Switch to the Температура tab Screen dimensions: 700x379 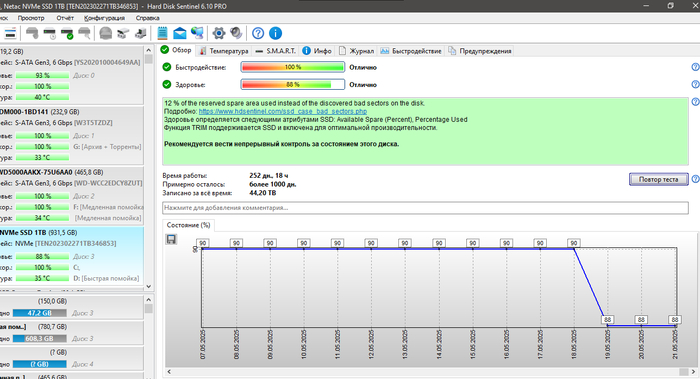click(x=224, y=51)
